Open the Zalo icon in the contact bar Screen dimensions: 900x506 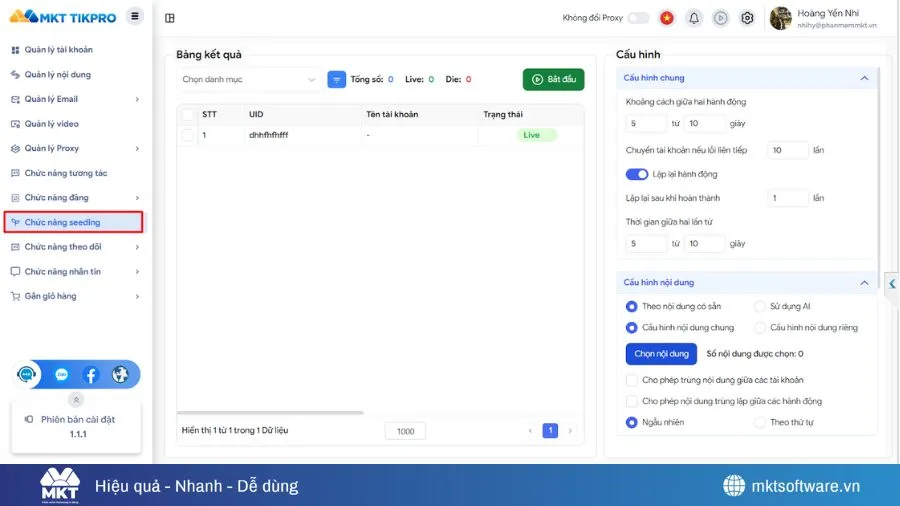61,375
